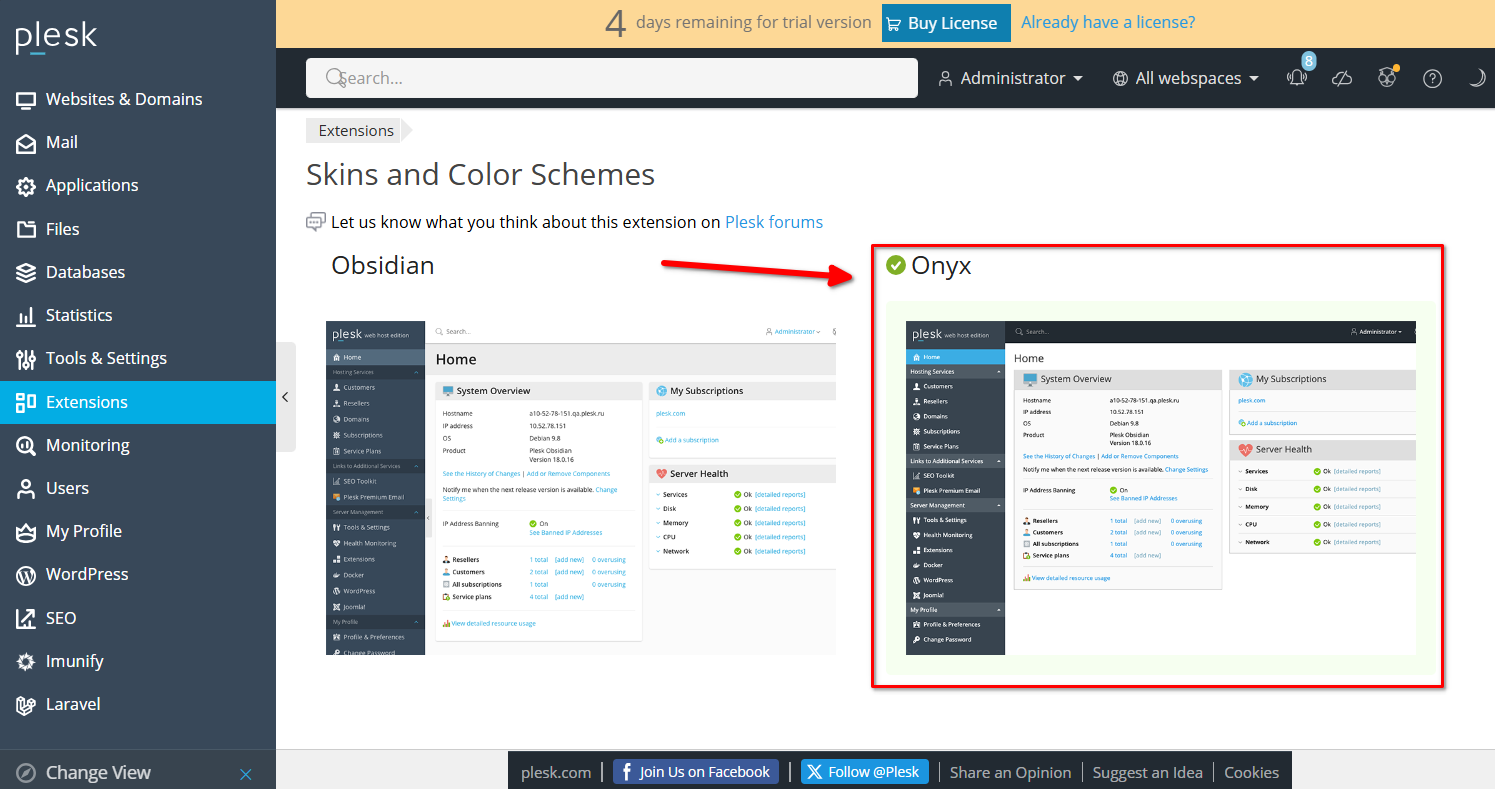Click the Users person icon in sidebar
1495x789 pixels.
(26, 488)
